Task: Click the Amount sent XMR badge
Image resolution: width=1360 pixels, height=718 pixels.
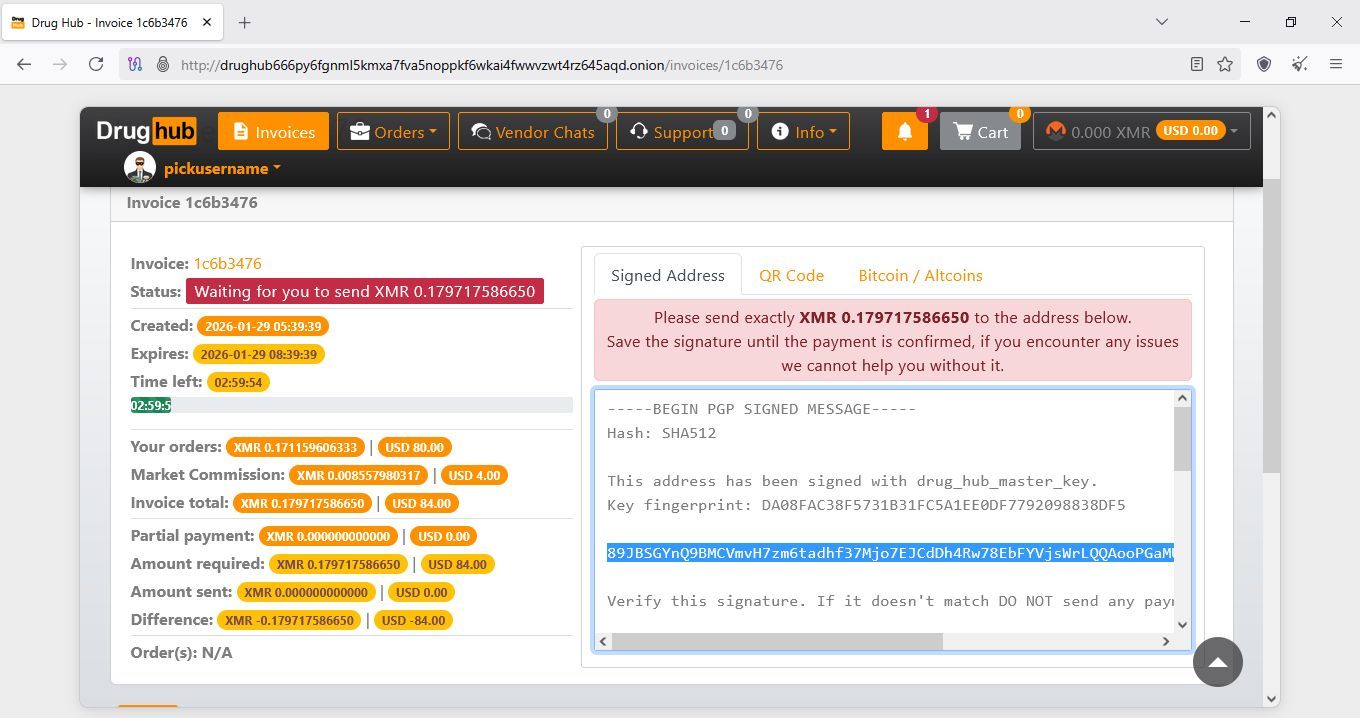Action: [x=306, y=592]
